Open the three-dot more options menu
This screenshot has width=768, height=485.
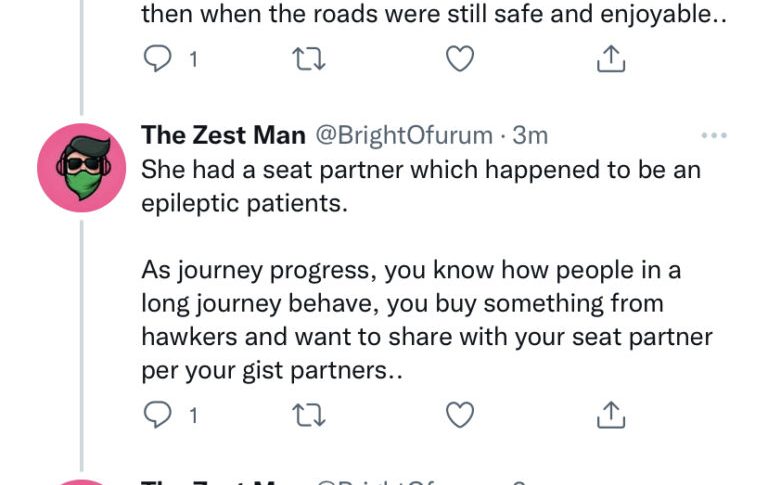pyautogui.click(x=714, y=135)
